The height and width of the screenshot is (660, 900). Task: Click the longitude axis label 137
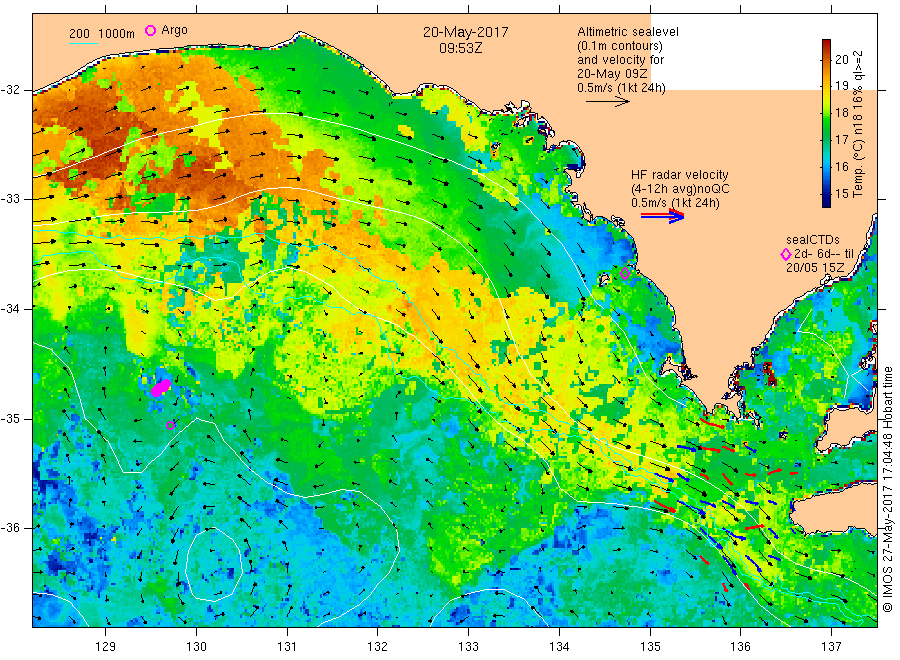(x=831, y=646)
